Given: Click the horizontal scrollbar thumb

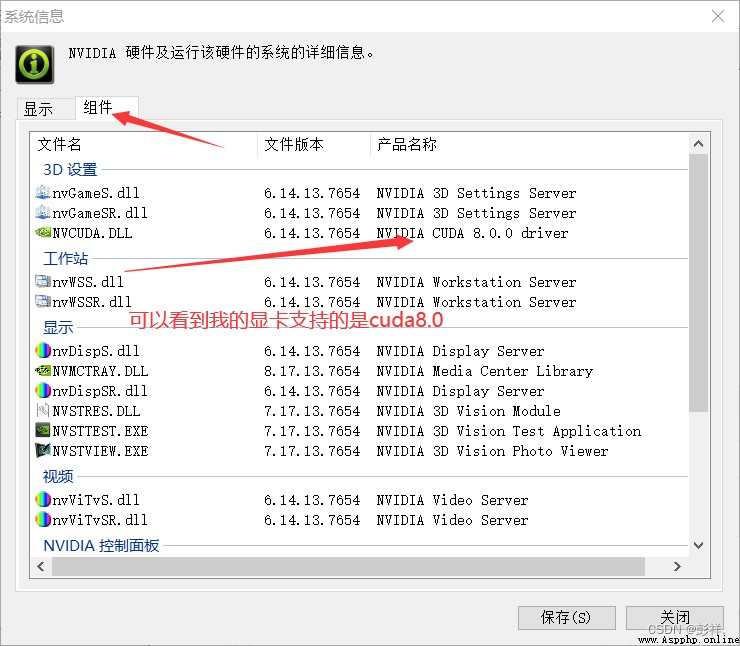Looking at the screenshot, I should click(x=348, y=566).
